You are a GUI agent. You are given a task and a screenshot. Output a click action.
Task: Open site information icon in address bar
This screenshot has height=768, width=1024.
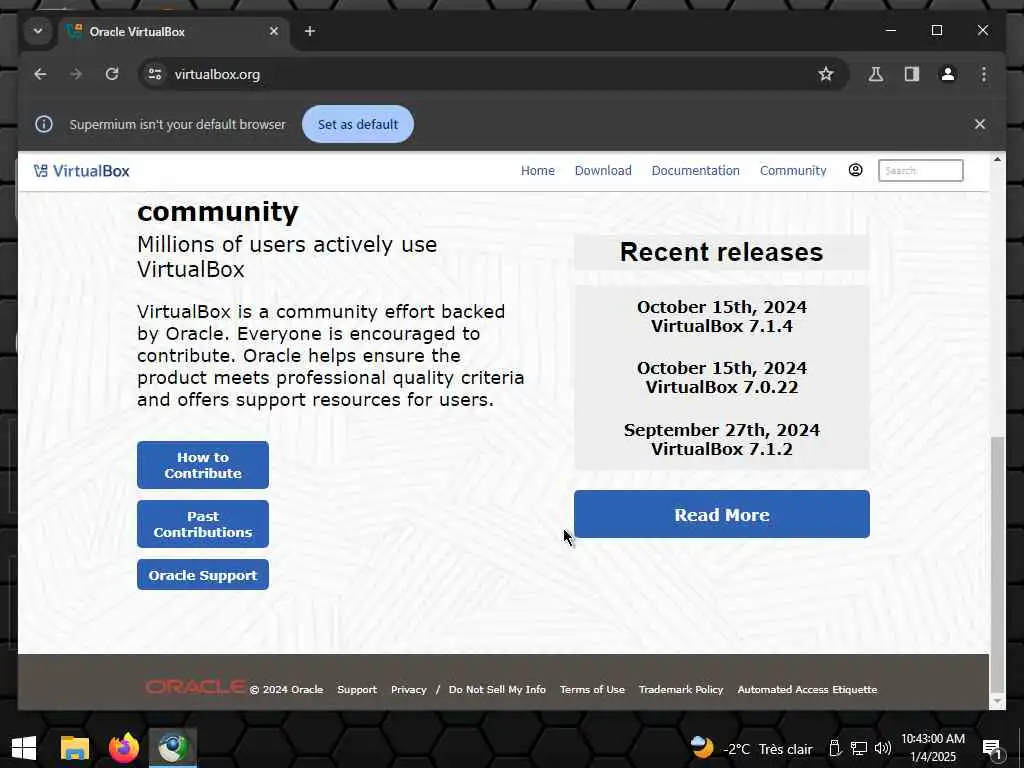tap(155, 74)
